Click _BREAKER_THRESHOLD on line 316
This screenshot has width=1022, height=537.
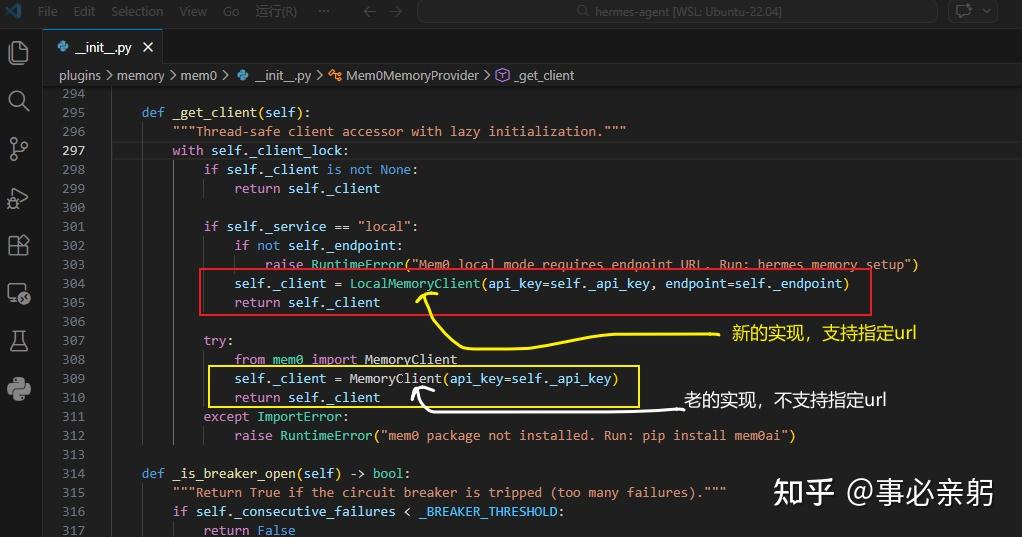(488, 512)
